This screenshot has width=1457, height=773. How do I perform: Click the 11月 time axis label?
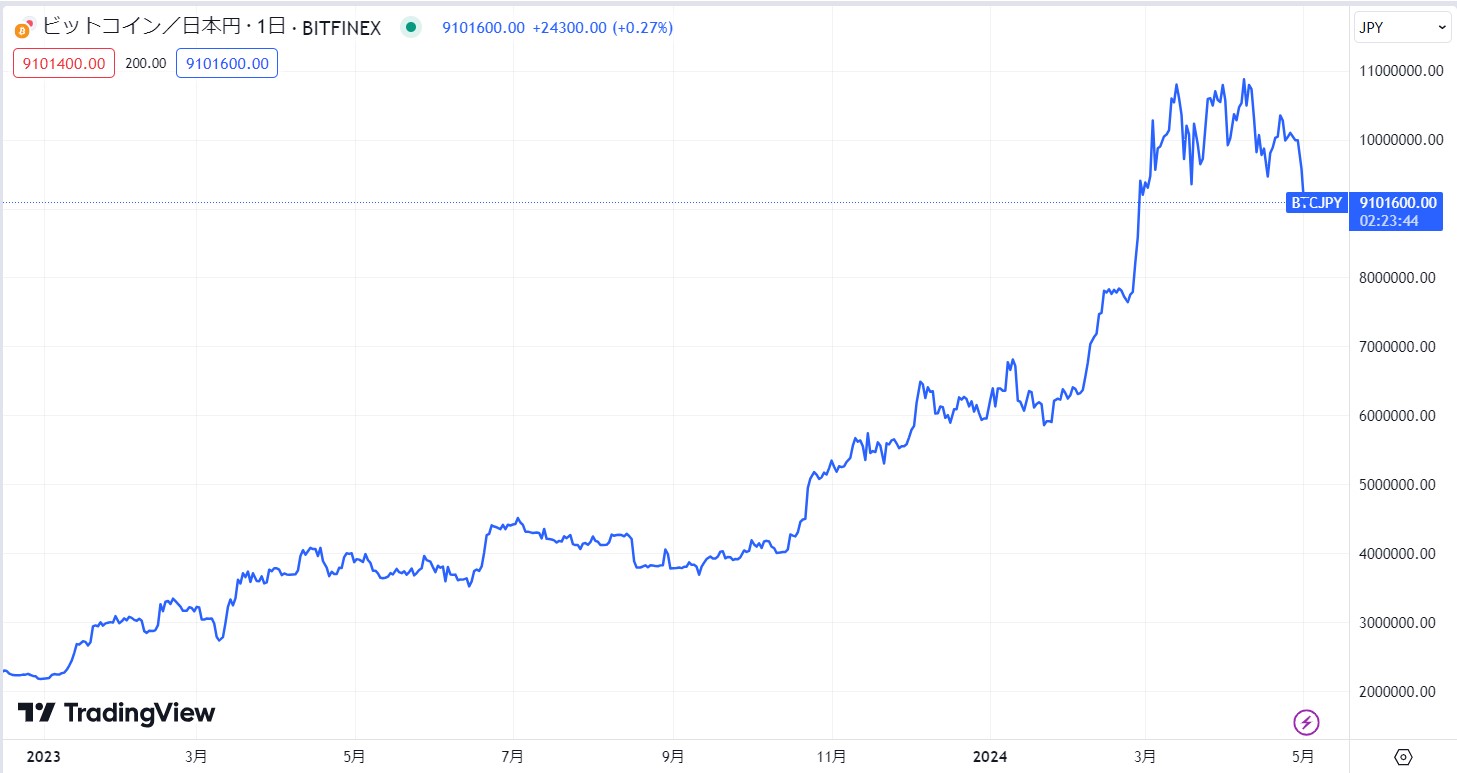click(x=832, y=756)
